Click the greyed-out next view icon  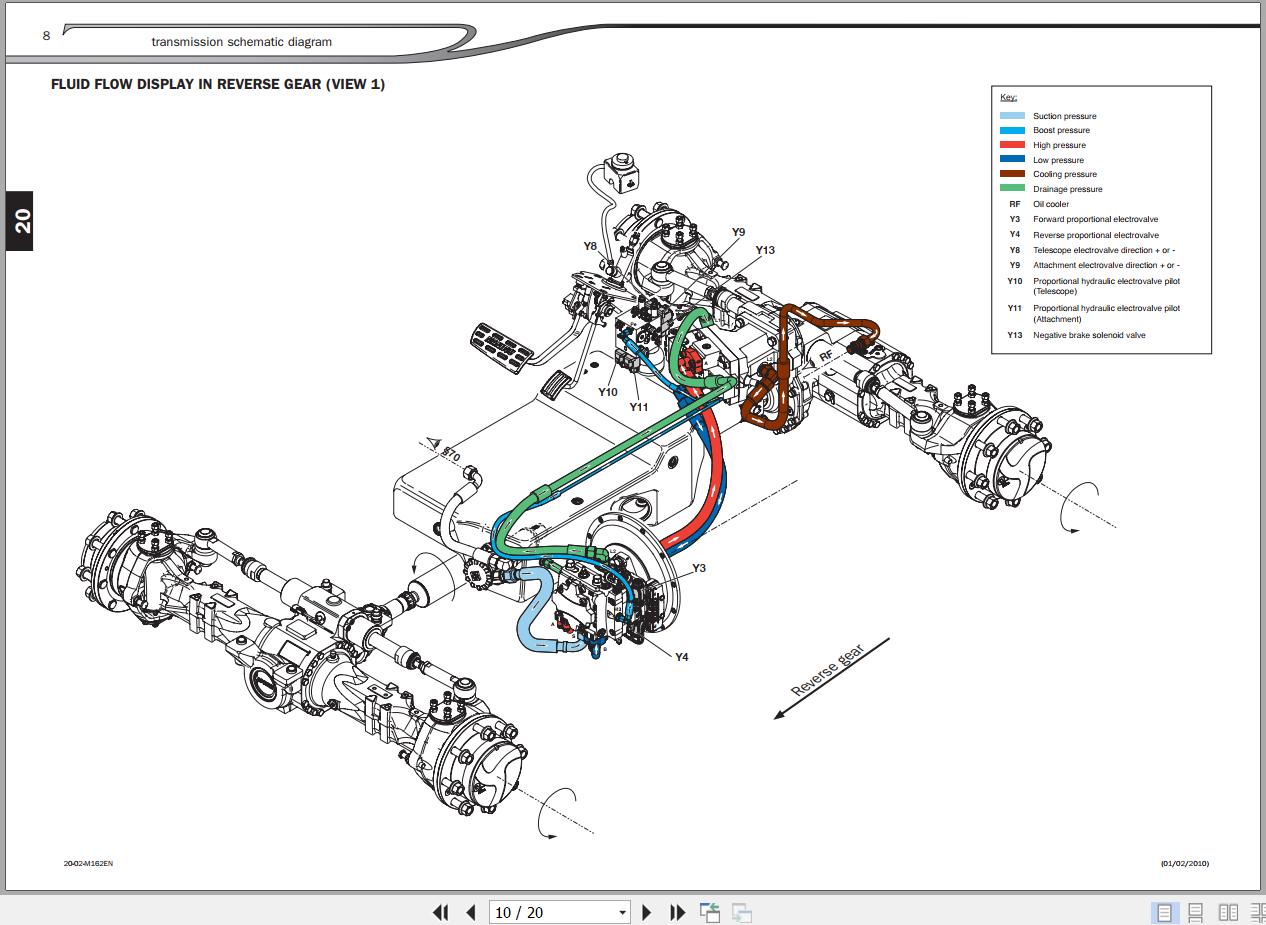pyautogui.click(x=742, y=912)
